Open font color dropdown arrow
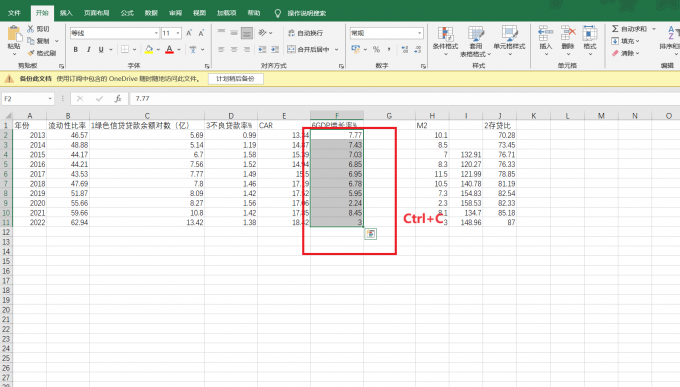Image resolution: width=680 pixels, height=387 pixels. pyautogui.click(x=179, y=49)
